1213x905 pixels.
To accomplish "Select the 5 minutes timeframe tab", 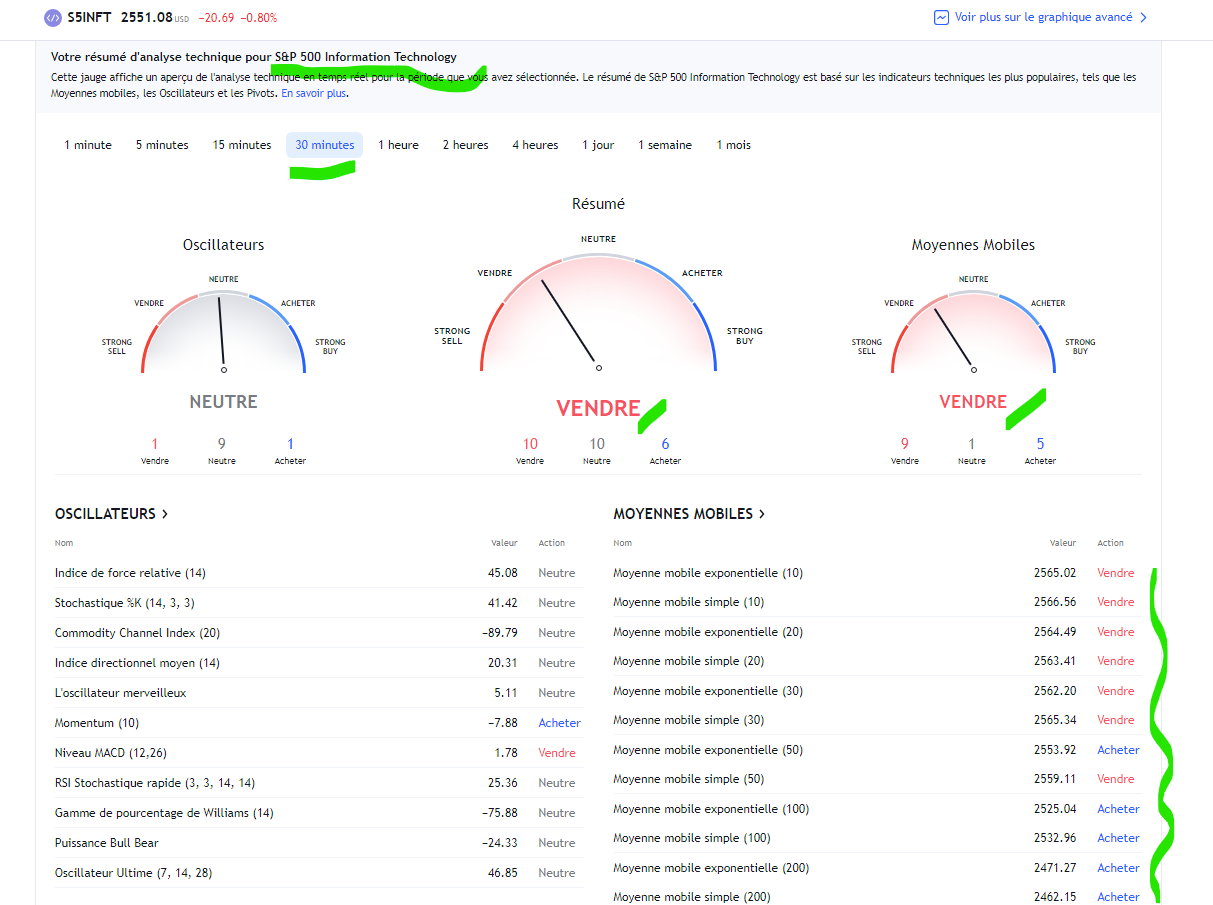I will (x=162, y=145).
